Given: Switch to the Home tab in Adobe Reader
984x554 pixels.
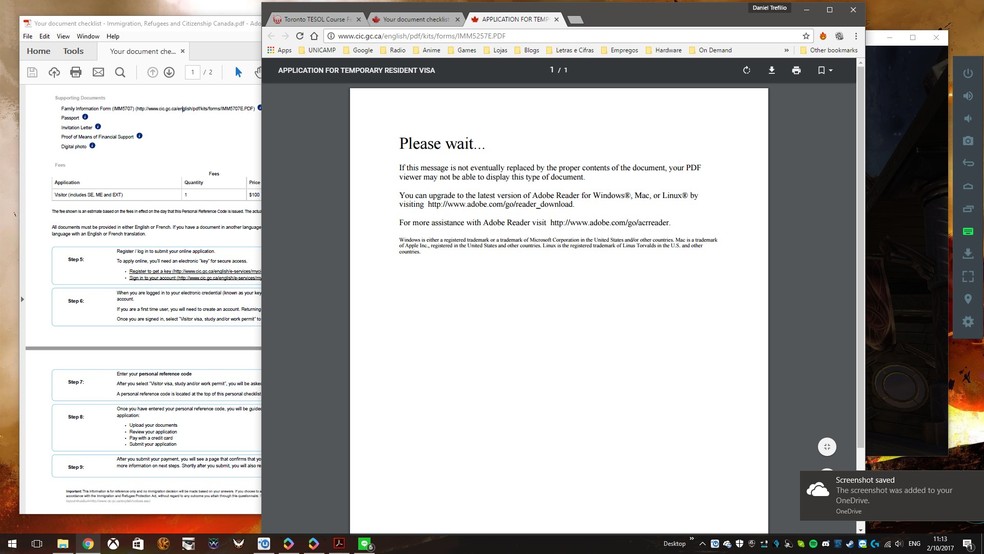Looking at the screenshot, I should pos(38,51).
